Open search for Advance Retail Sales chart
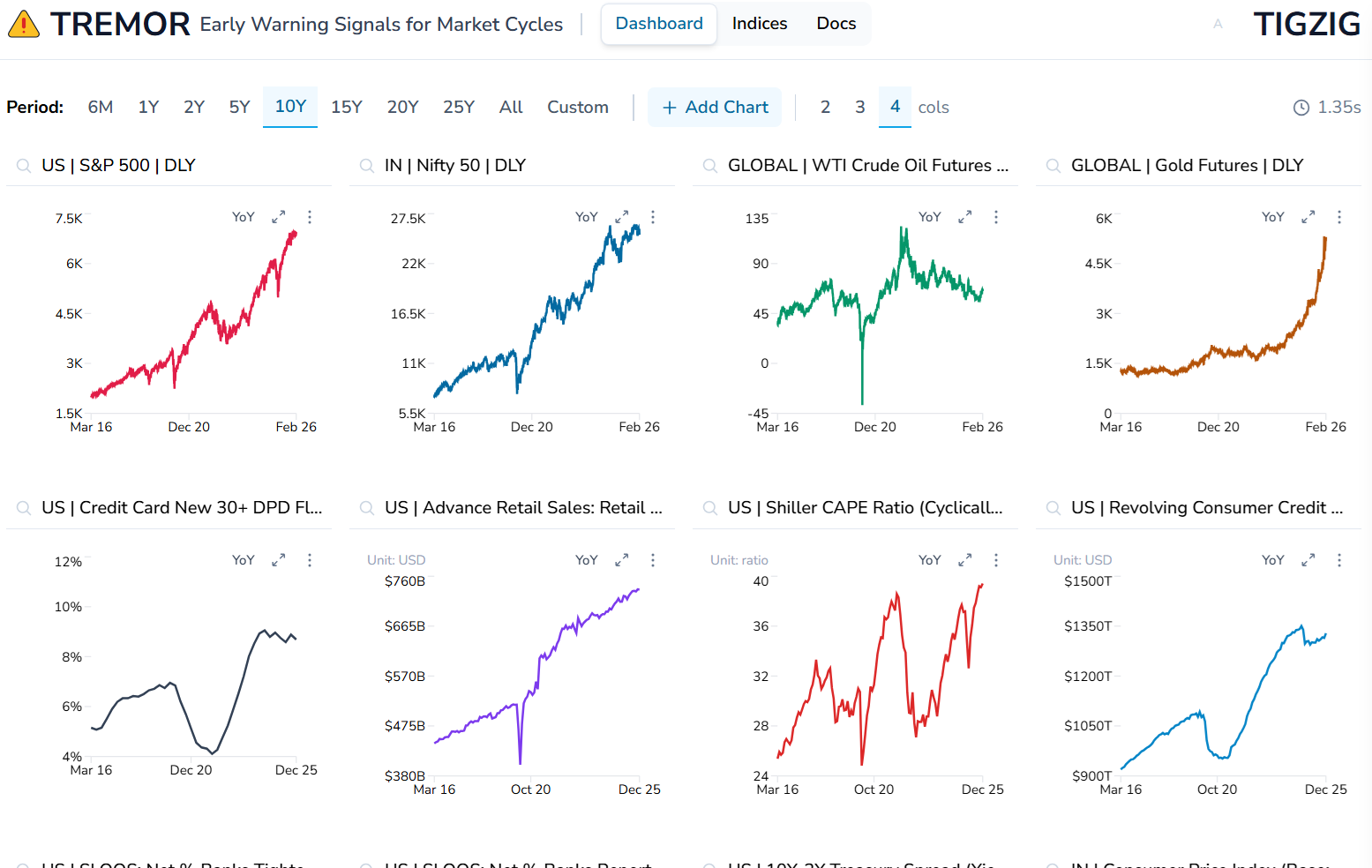Image resolution: width=1372 pixels, height=868 pixels. (366, 508)
